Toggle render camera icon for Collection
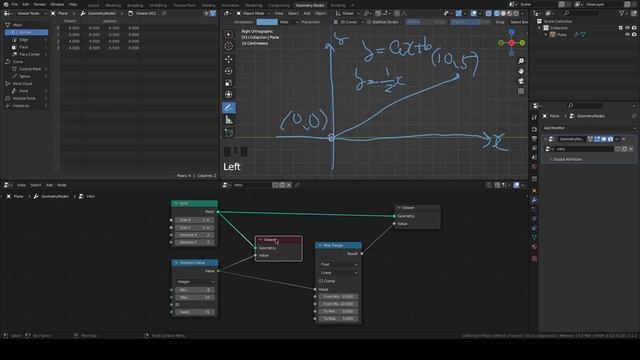Image resolution: width=640 pixels, height=360 pixels. coord(634,28)
